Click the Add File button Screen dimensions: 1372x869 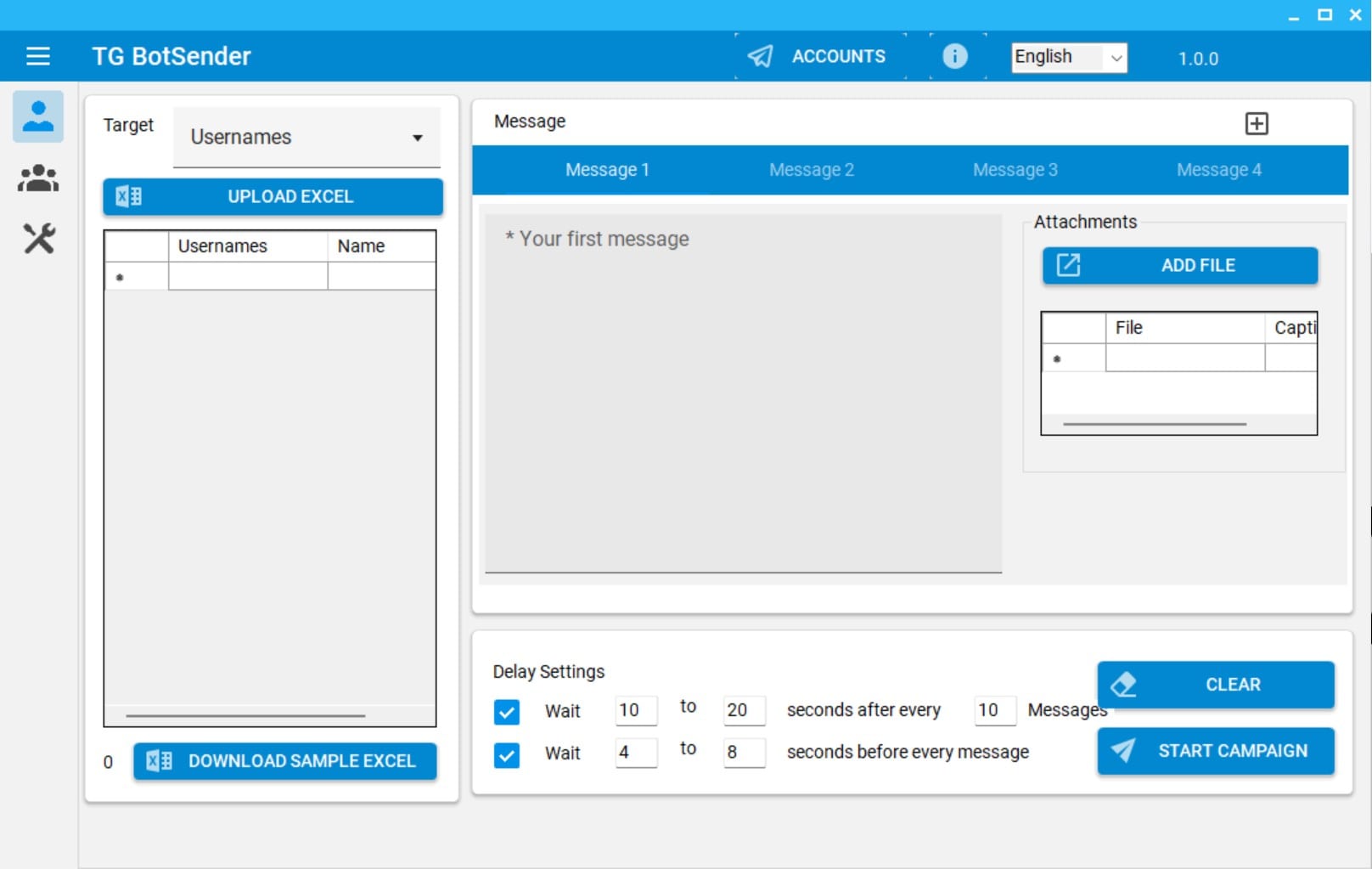tap(1179, 266)
